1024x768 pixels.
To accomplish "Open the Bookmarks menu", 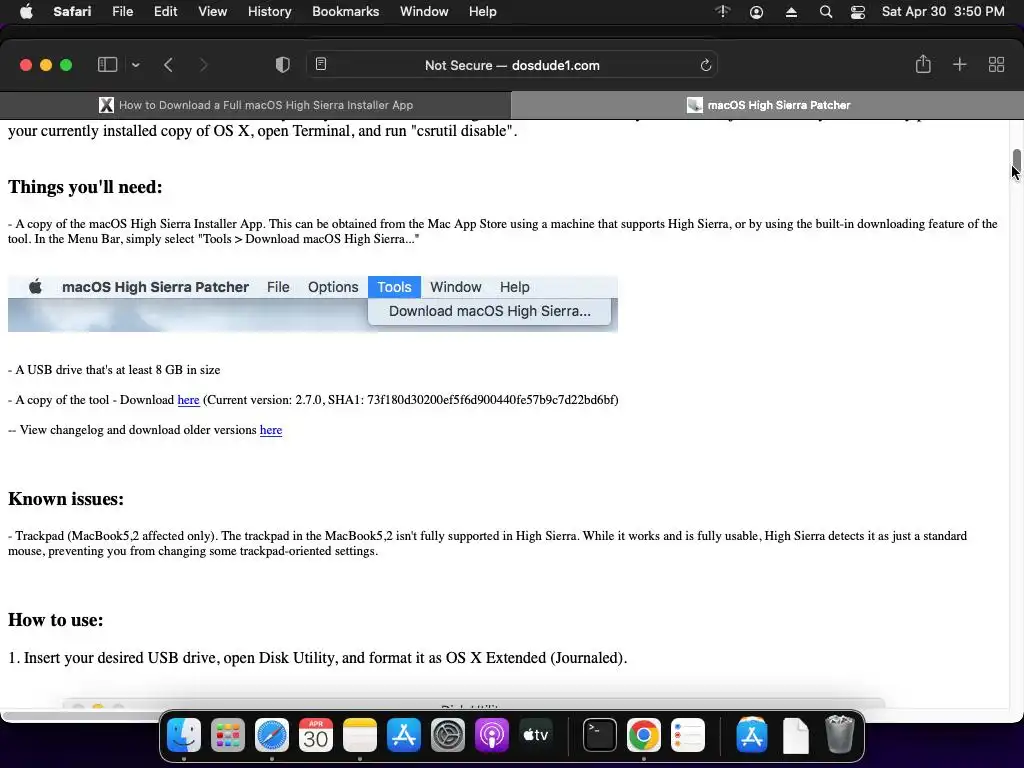I will [x=345, y=12].
